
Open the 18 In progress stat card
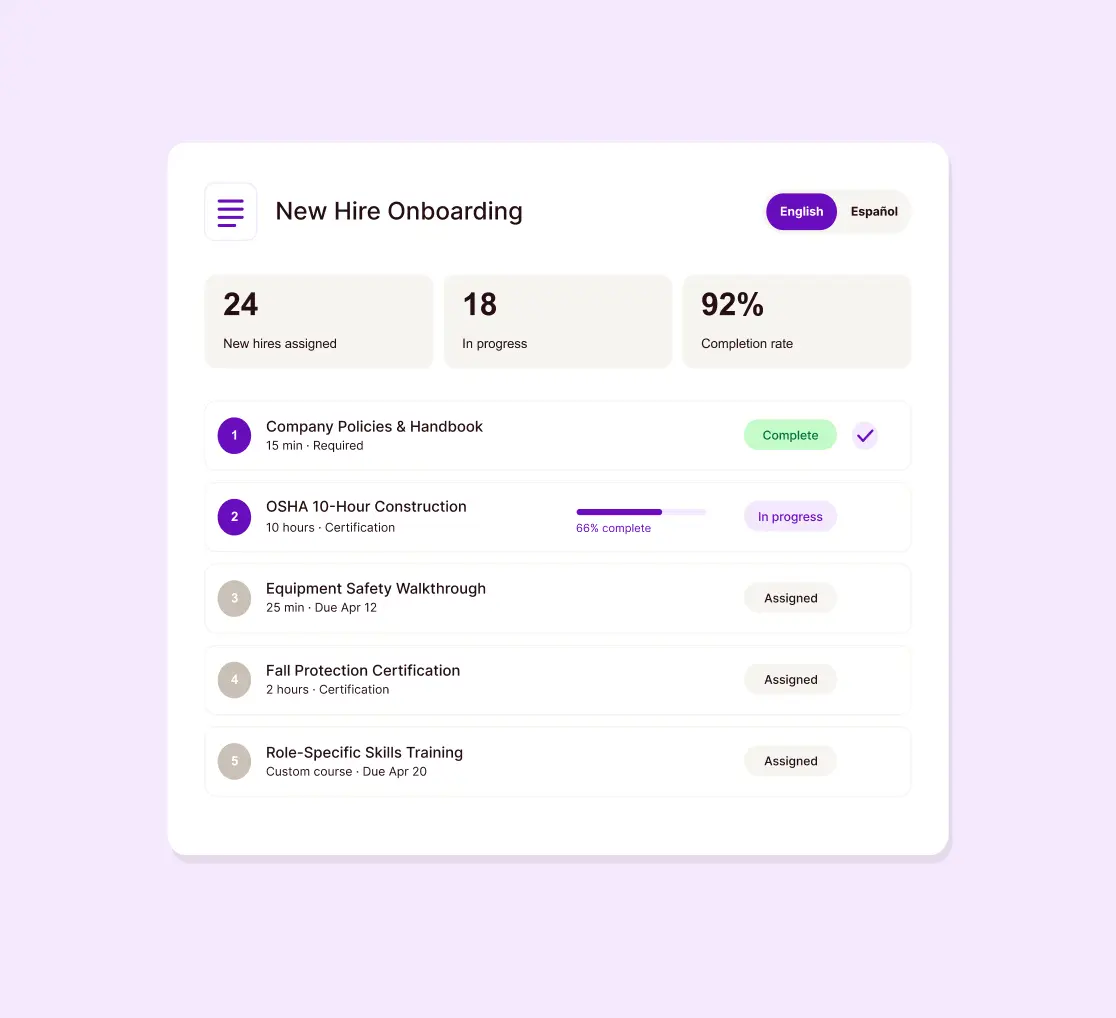coord(558,322)
